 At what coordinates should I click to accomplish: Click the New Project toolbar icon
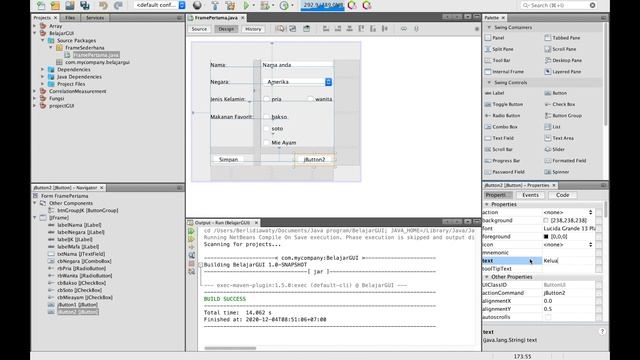pos(55,5)
